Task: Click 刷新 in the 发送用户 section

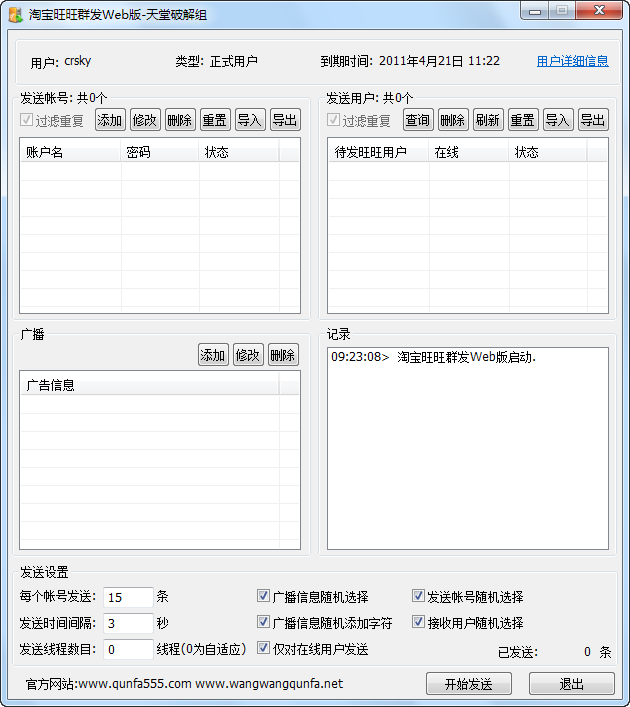Action: coord(488,120)
